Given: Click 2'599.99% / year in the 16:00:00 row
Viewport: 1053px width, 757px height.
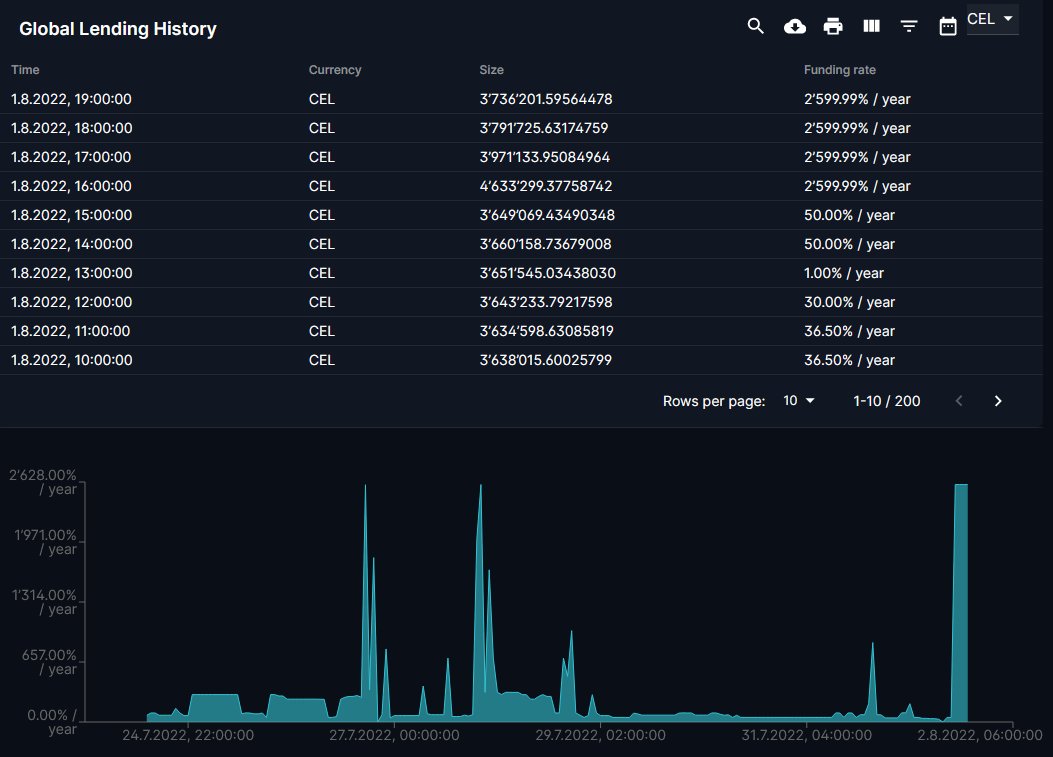Looking at the screenshot, I should pos(857,185).
